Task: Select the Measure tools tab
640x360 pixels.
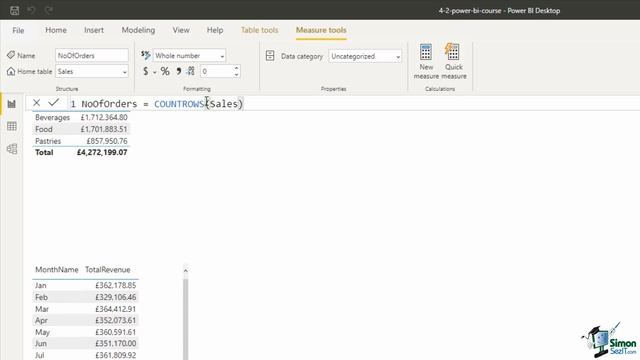Action: click(321, 30)
